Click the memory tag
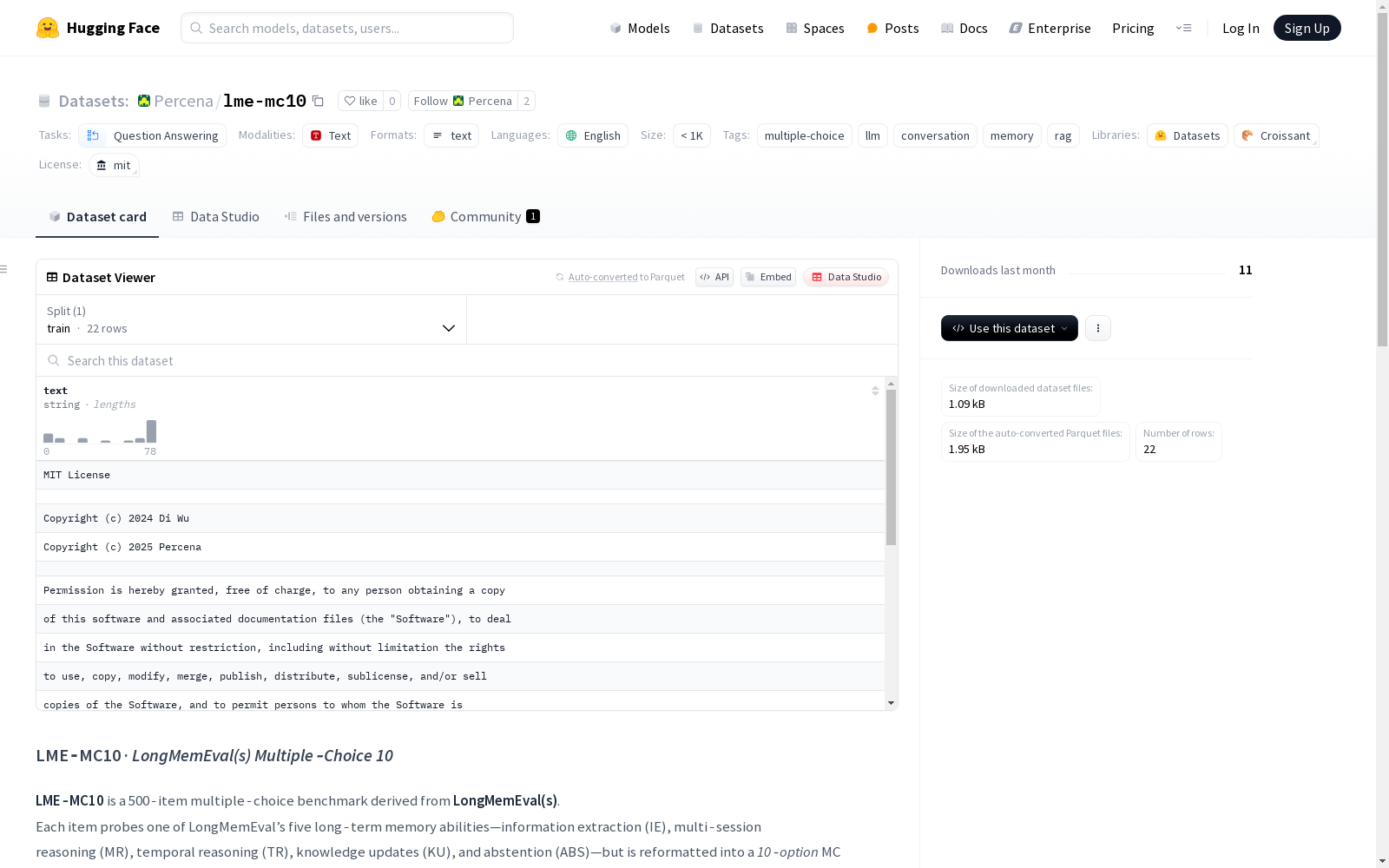Image resolution: width=1389 pixels, height=868 pixels. point(1012,135)
